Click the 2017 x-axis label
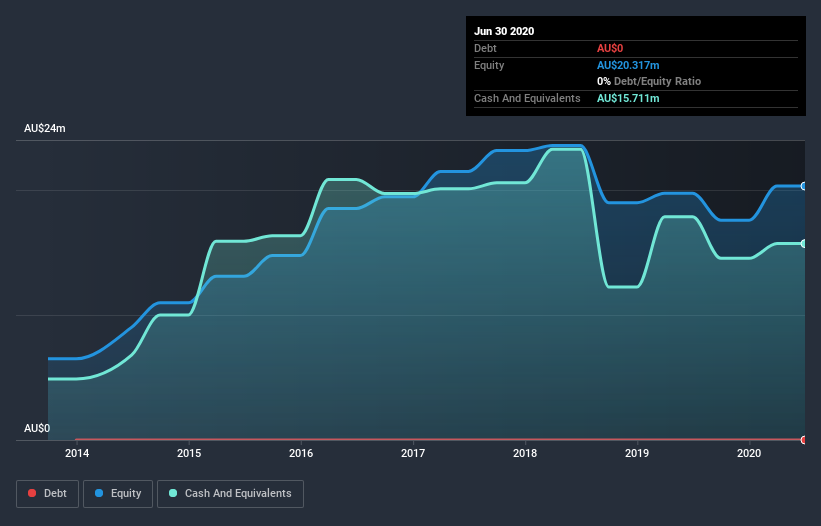Screen dimensions: 821x526 coord(413,453)
